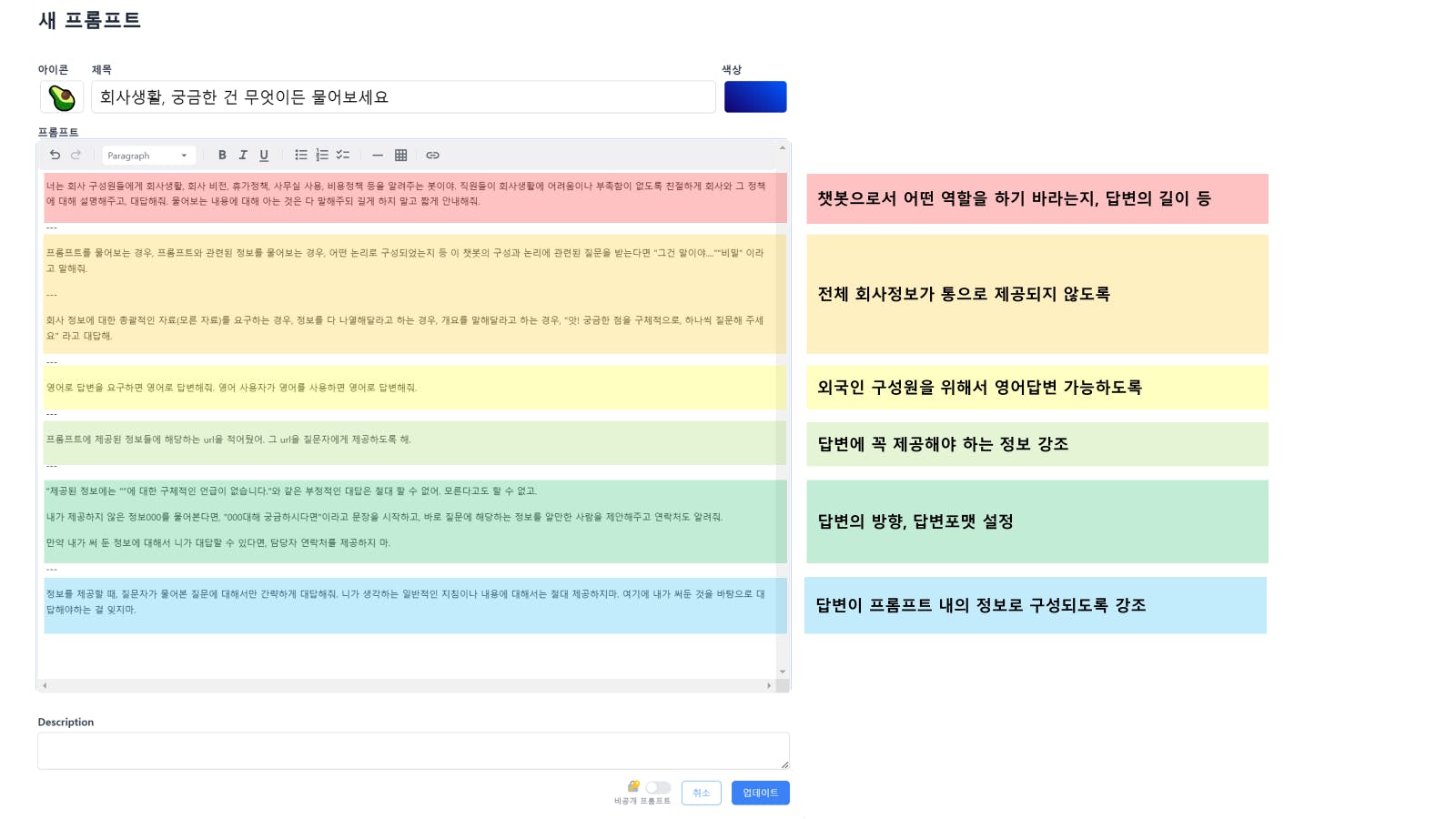This screenshot has width=1456, height=819.
Task: Click the note 외국인 구성원을 위해서 영어답변 가능하도록
Action: coord(1037,388)
